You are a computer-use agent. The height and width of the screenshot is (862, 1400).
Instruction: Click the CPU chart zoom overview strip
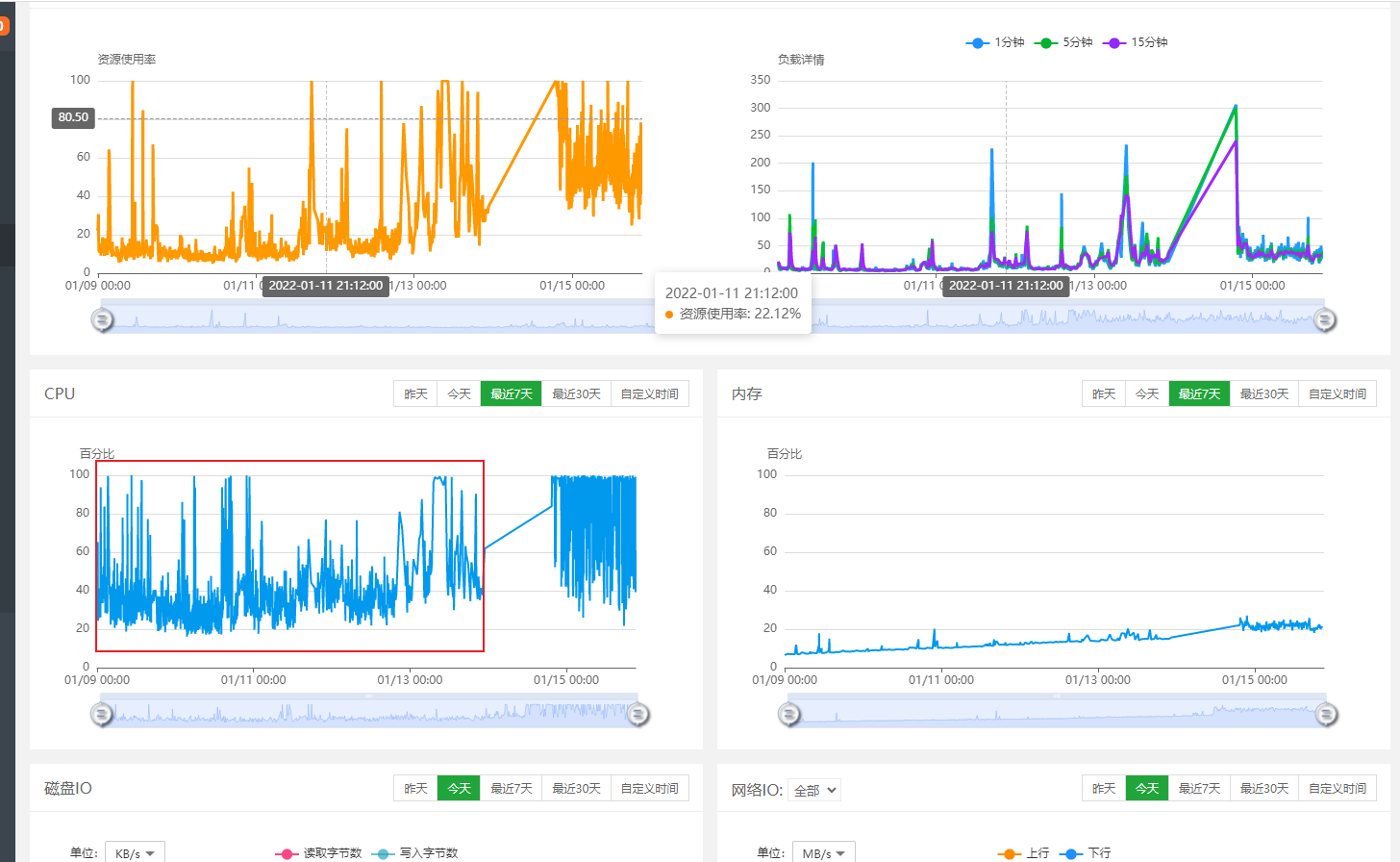pos(369,711)
